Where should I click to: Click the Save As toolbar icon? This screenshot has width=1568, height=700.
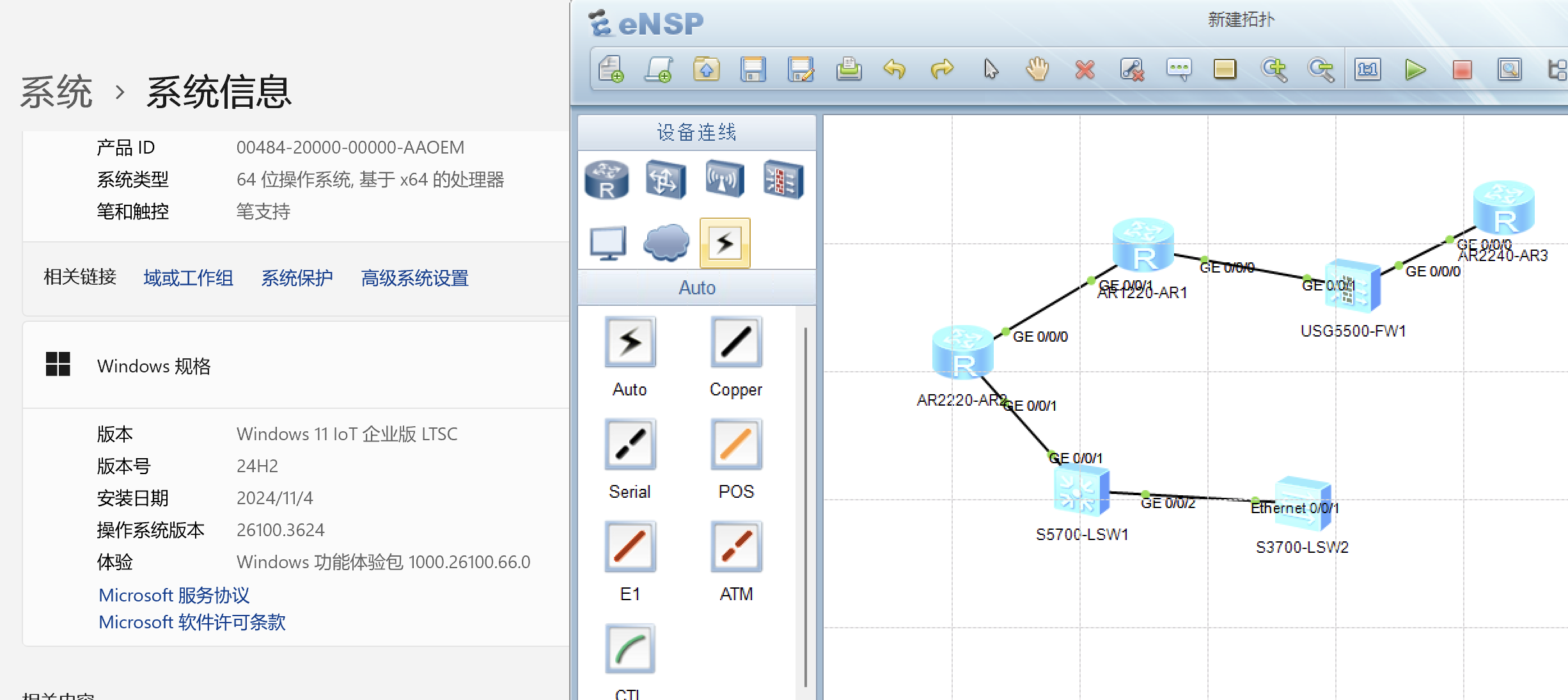tap(801, 69)
